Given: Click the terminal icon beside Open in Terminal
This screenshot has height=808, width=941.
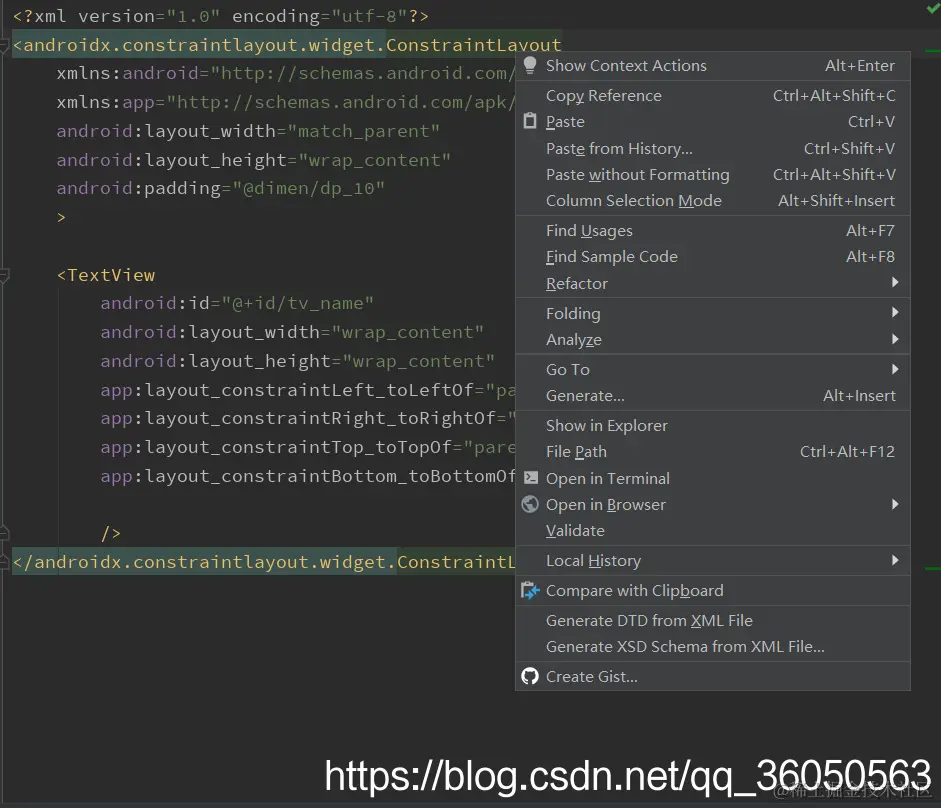Looking at the screenshot, I should (x=531, y=478).
